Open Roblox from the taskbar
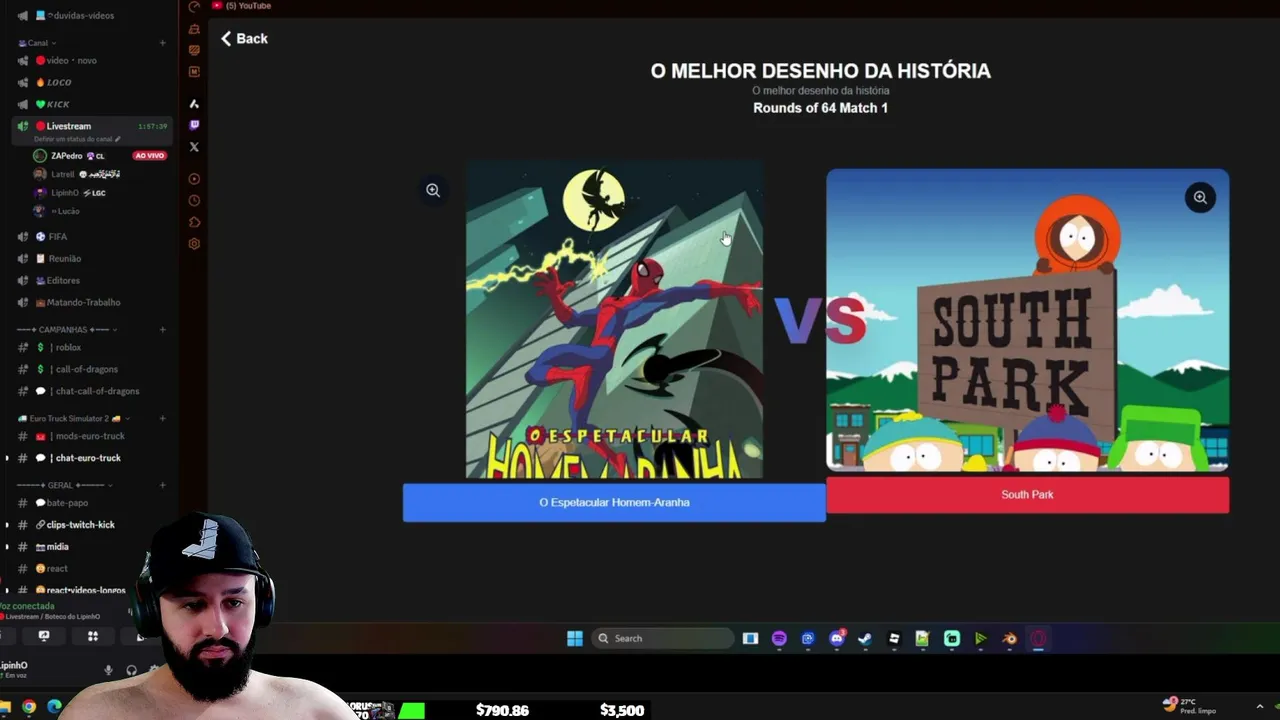The height and width of the screenshot is (720, 1280). pyautogui.click(x=894, y=639)
